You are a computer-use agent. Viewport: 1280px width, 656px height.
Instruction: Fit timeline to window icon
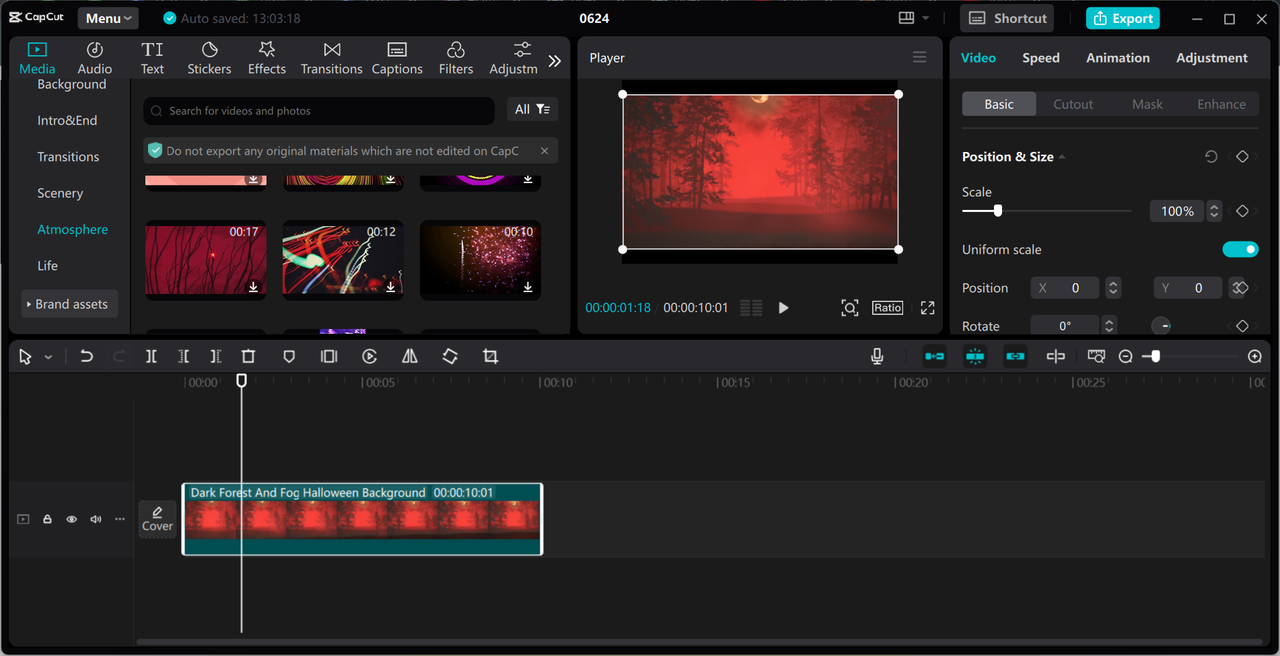1096,356
